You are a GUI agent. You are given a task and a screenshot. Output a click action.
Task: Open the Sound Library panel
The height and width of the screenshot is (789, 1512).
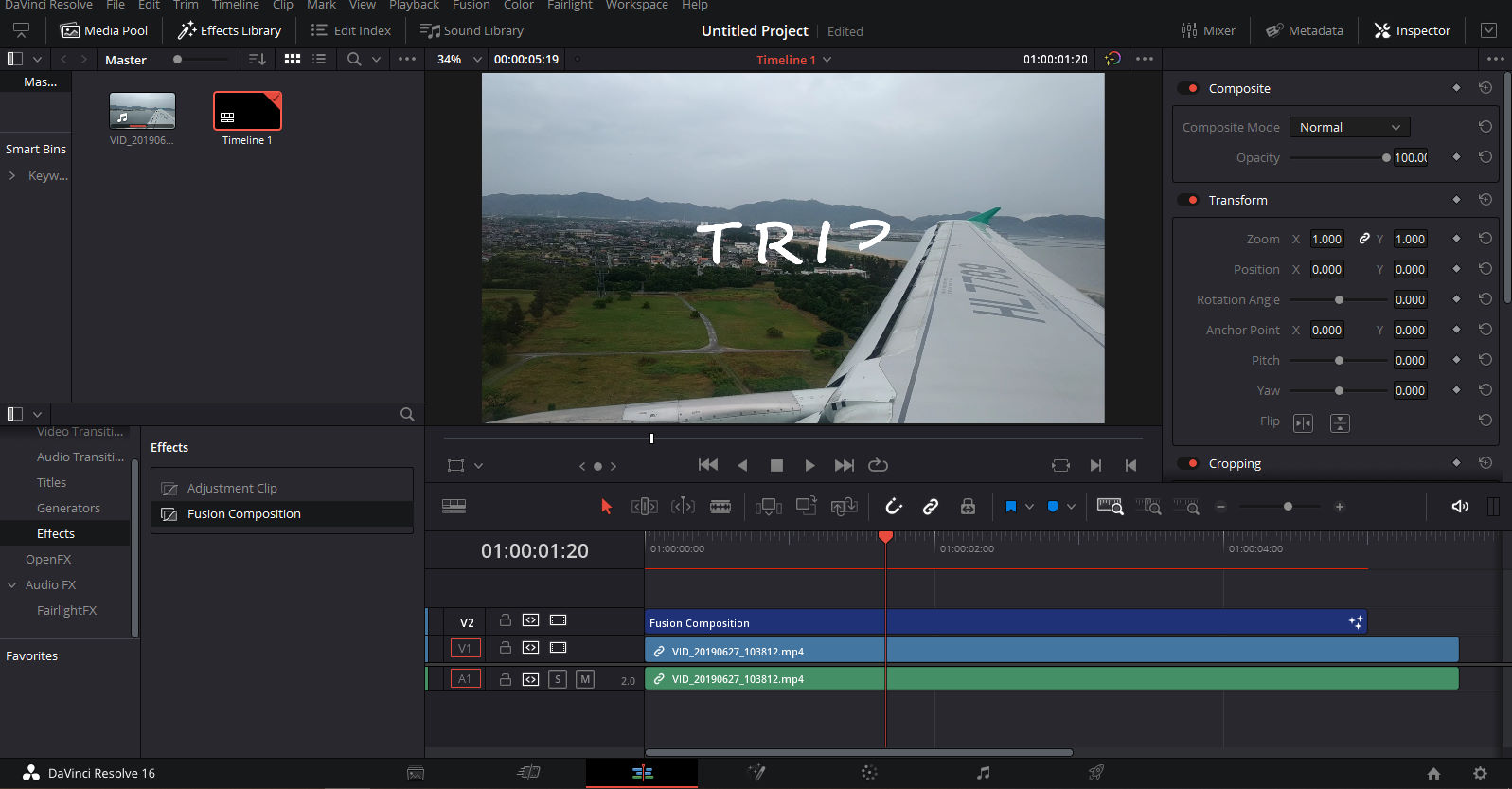click(471, 30)
